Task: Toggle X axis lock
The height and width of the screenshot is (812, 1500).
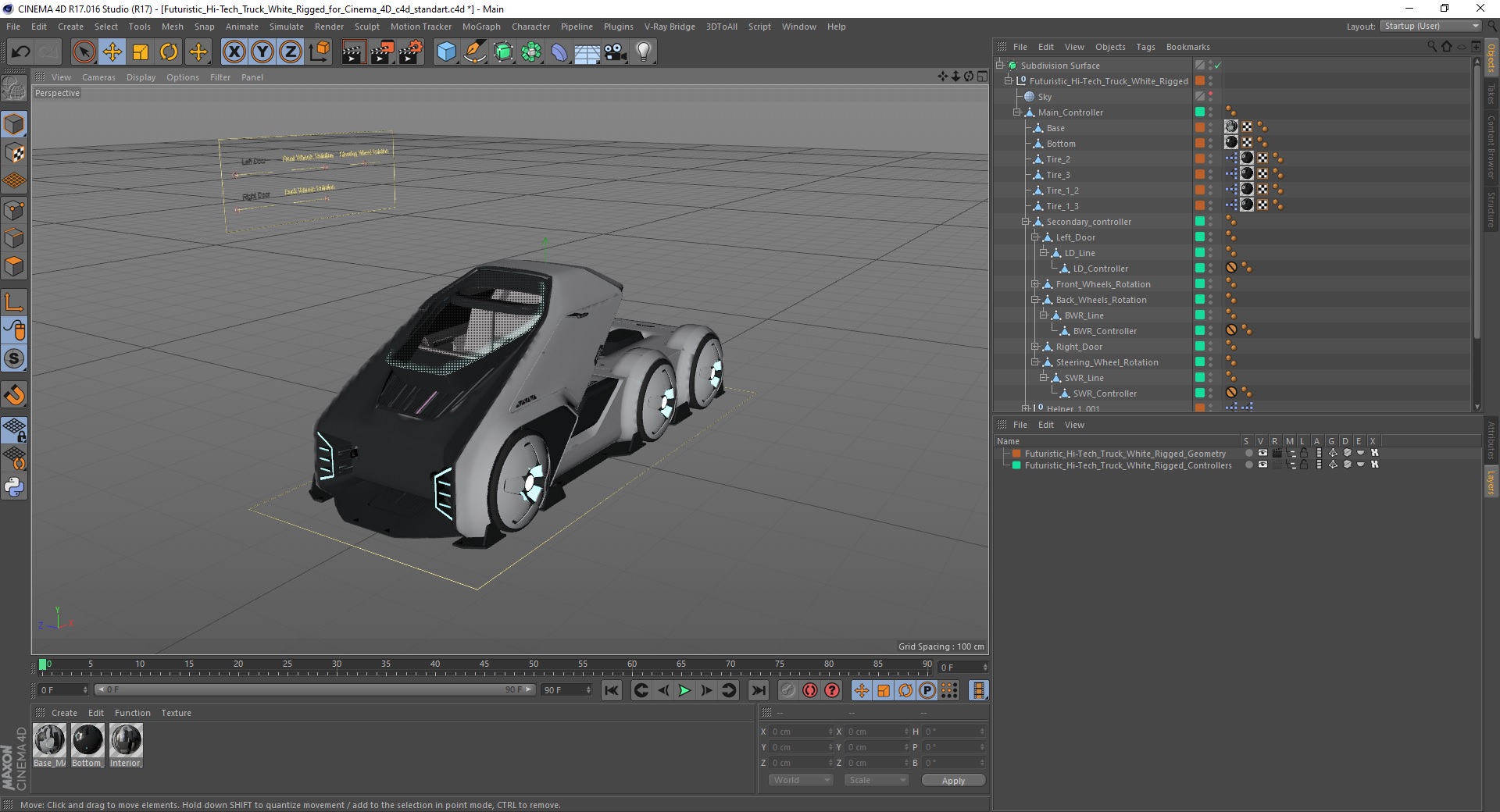Action: [x=234, y=52]
